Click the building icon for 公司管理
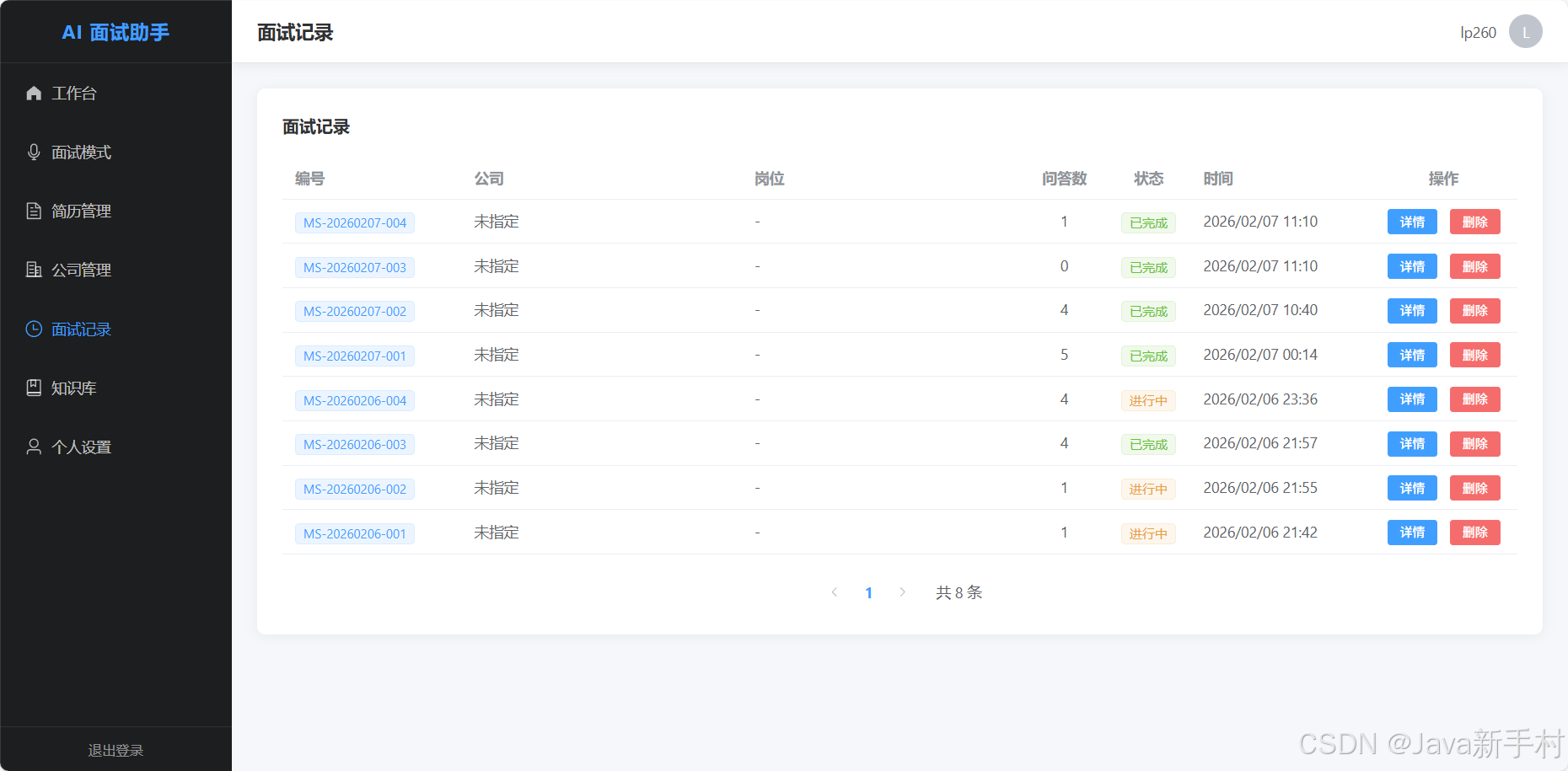 point(34,270)
